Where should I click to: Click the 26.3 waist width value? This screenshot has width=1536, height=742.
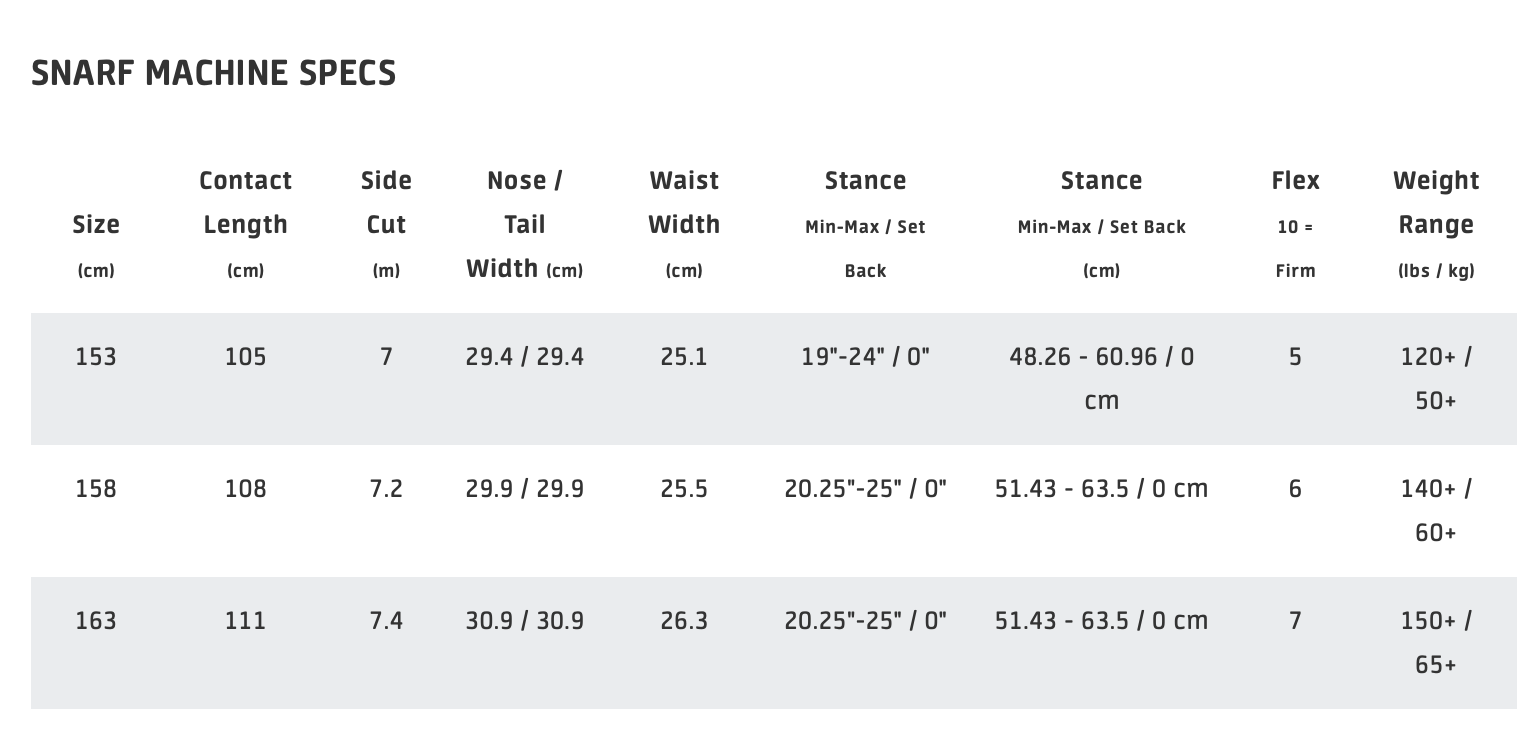pos(684,621)
